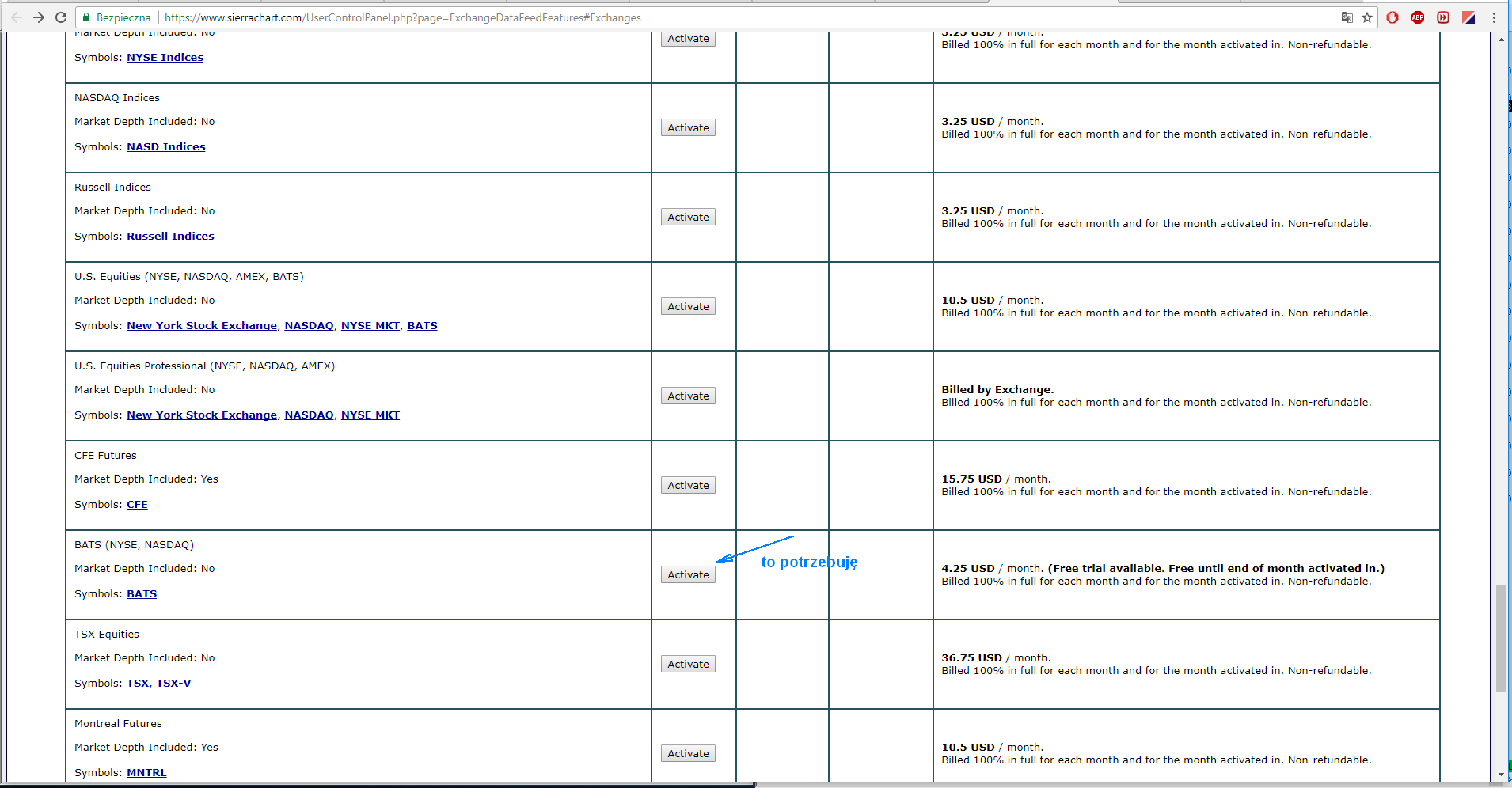Click 'U.S. Equities (NYSE, NASDAQ, AMEX, BATS)' title
This screenshot has width=1512, height=788.
[x=189, y=277]
